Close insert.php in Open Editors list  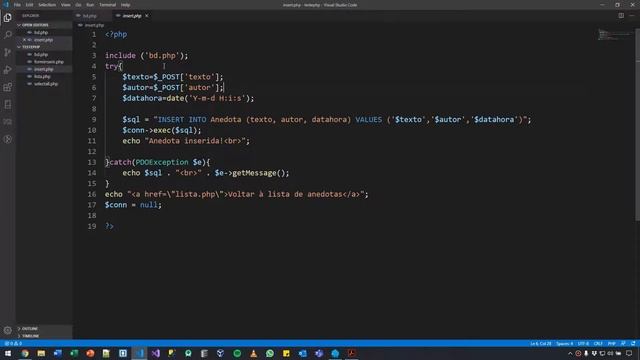[x=24, y=40]
